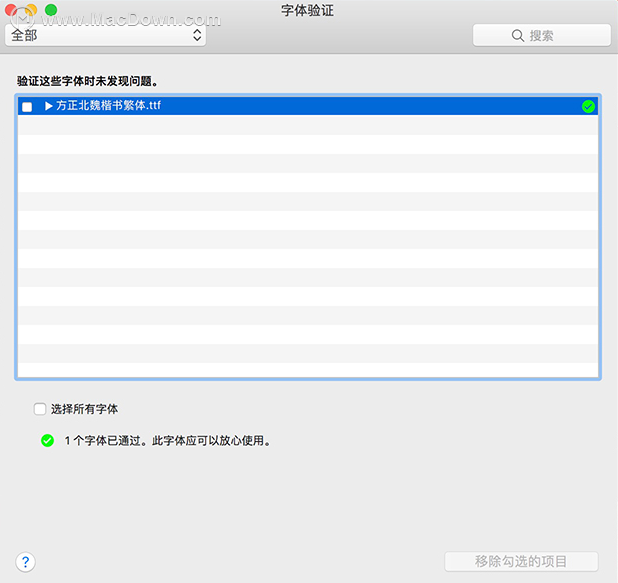Click the 移除勾选的项目 button
The height and width of the screenshot is (583, 618).
tap(521, 561)
